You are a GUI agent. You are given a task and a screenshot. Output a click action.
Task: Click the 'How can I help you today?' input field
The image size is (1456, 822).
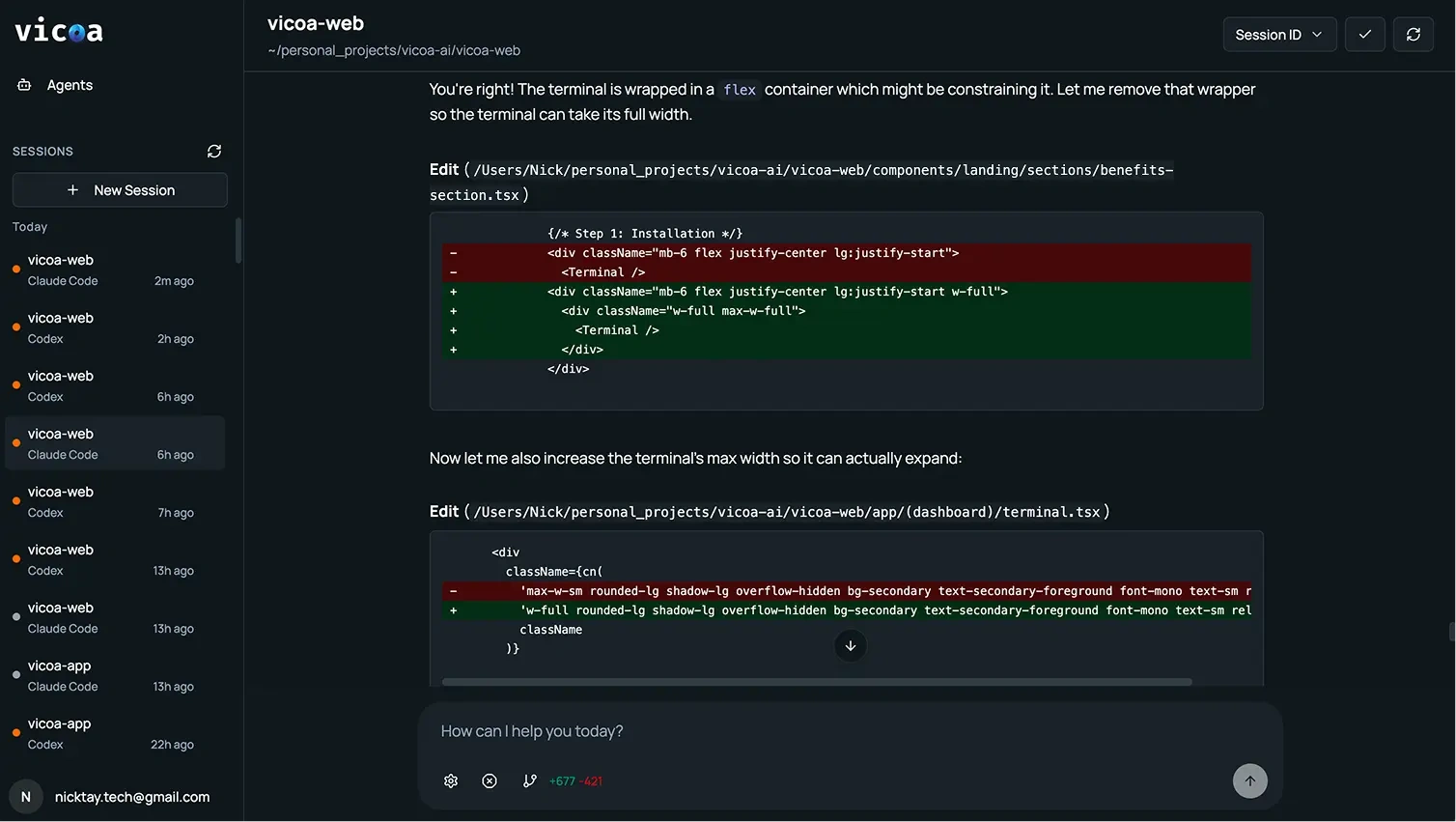coord(676,731)
